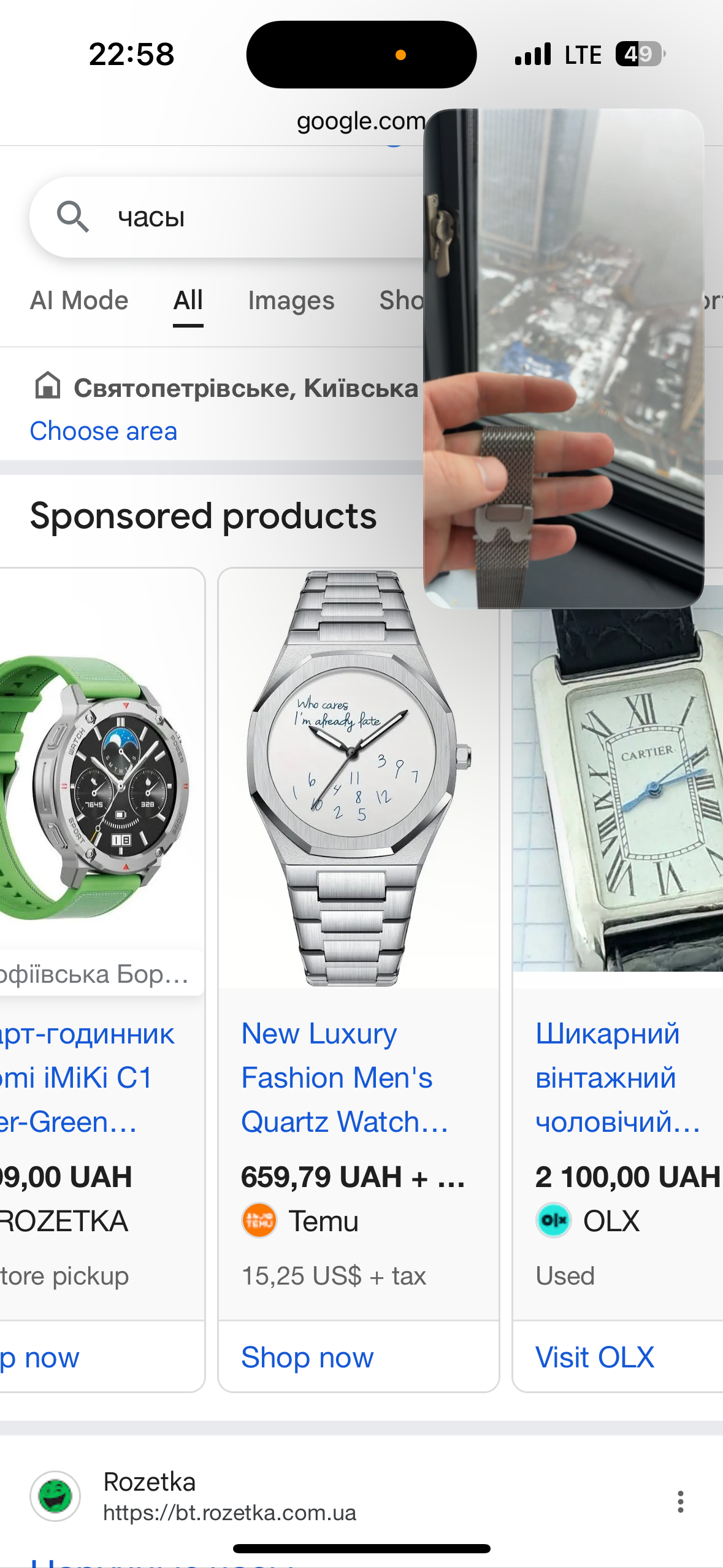Viewport: 723px width, 1568px height.
Task: Select the Images tab
Action: [291, 301]
